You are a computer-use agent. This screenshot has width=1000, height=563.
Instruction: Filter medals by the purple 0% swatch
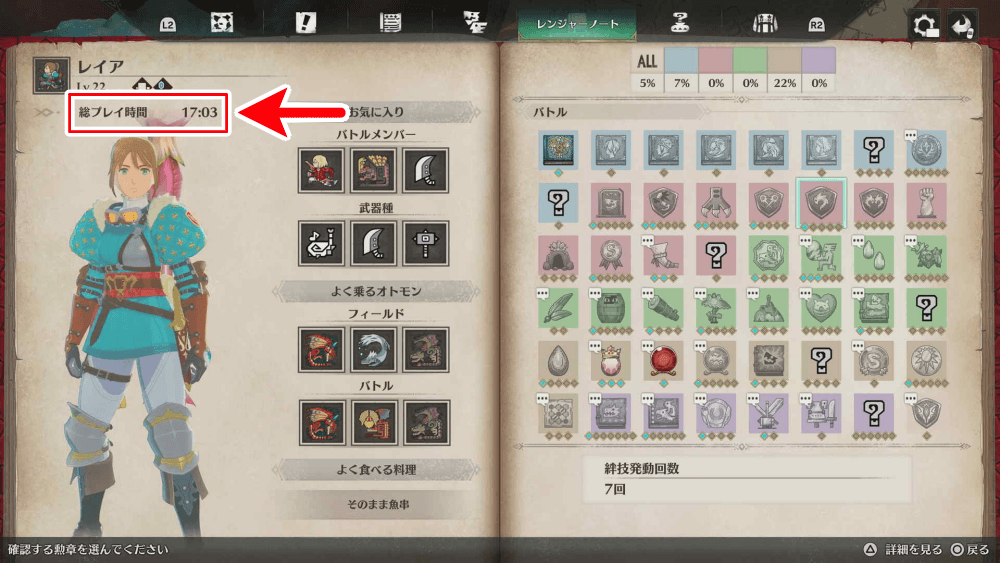coord(819,69)
